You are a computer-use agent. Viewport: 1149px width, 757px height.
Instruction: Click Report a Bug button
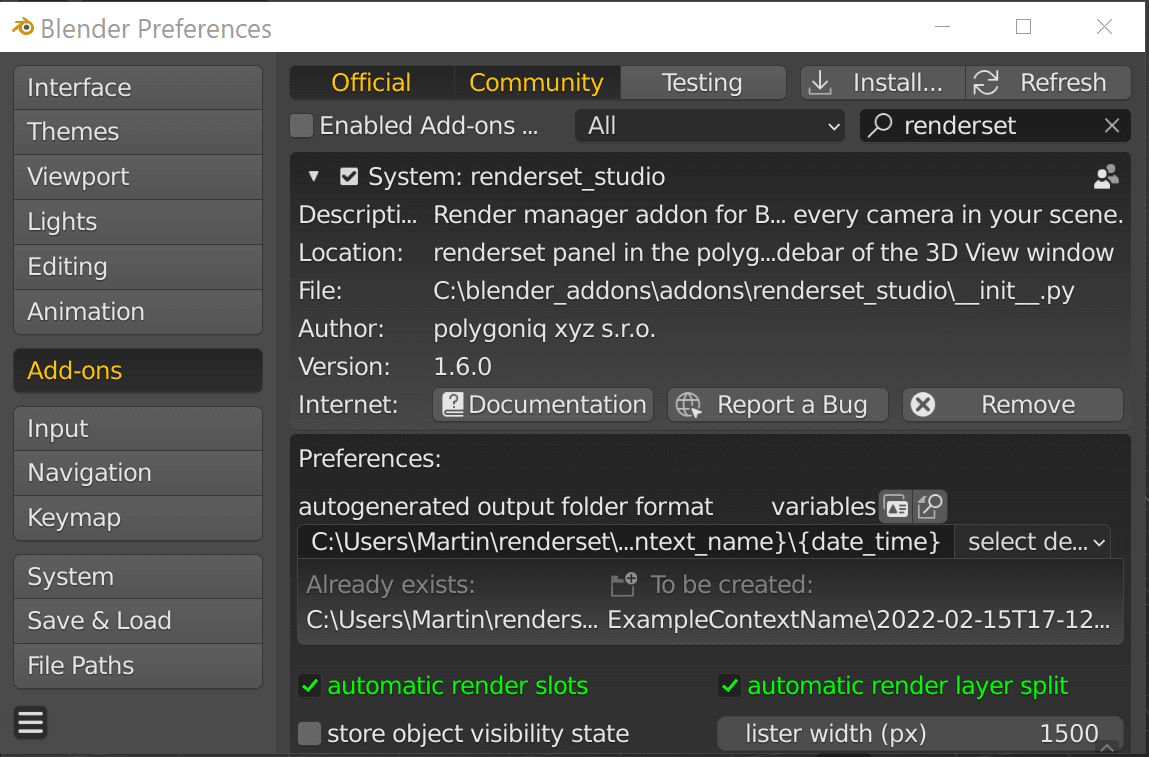[x=778, y=405]
